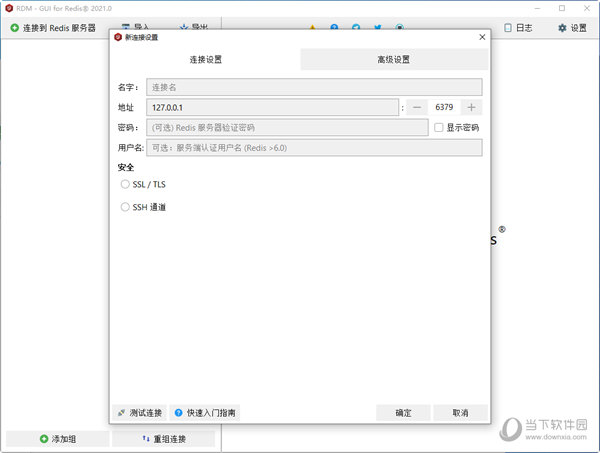Minimize the RDM main window
This screenshot has width=600, height=453.
pyautogui.click(x=537, y=8)
